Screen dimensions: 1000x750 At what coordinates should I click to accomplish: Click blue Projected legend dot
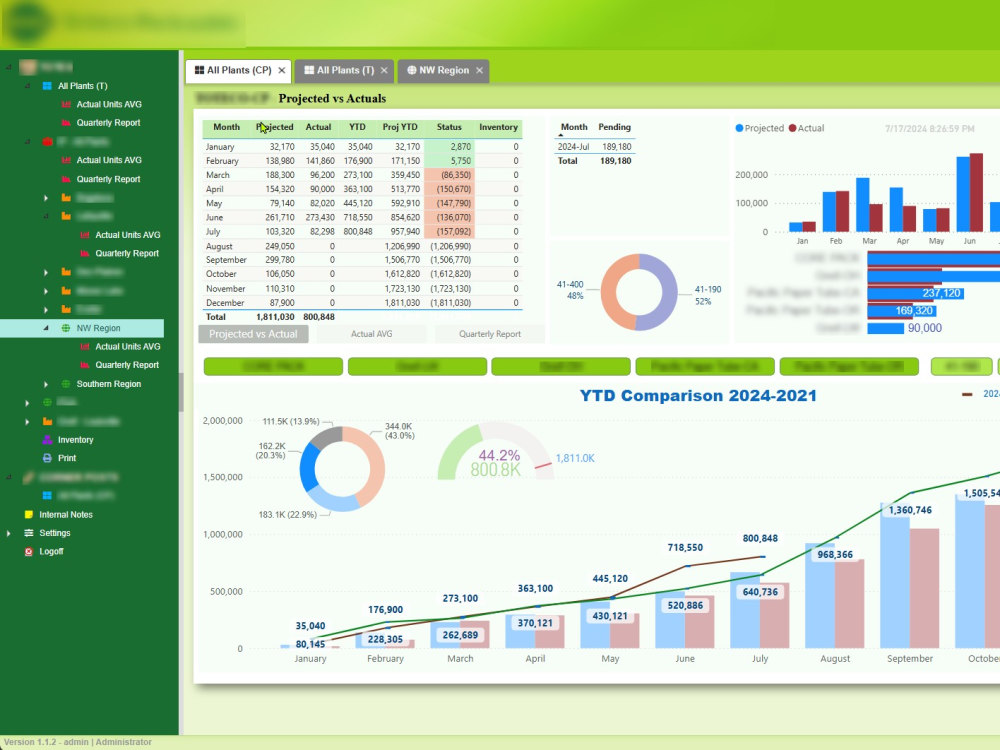[x=739, y=128]
